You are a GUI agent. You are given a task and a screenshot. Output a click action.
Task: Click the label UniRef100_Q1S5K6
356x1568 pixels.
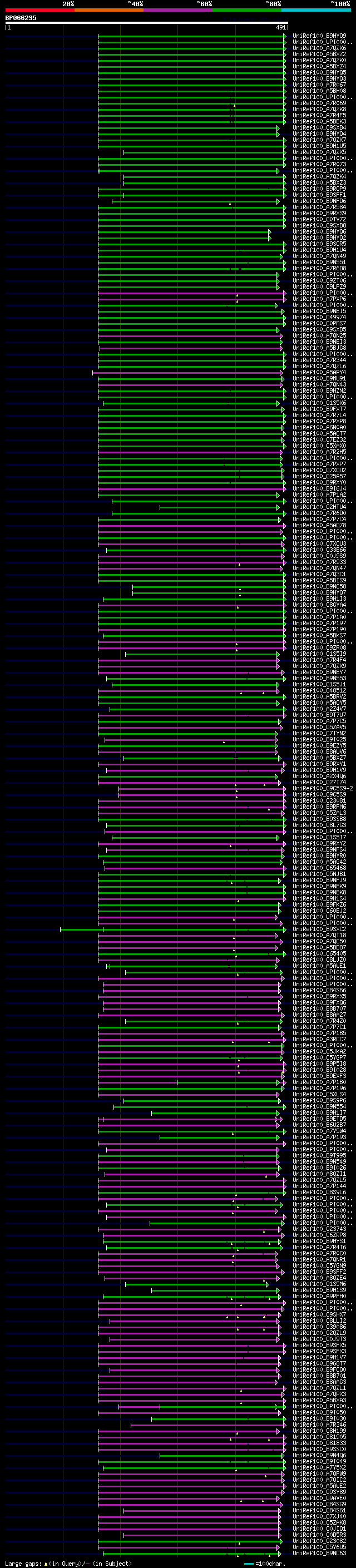click(319, 403)
